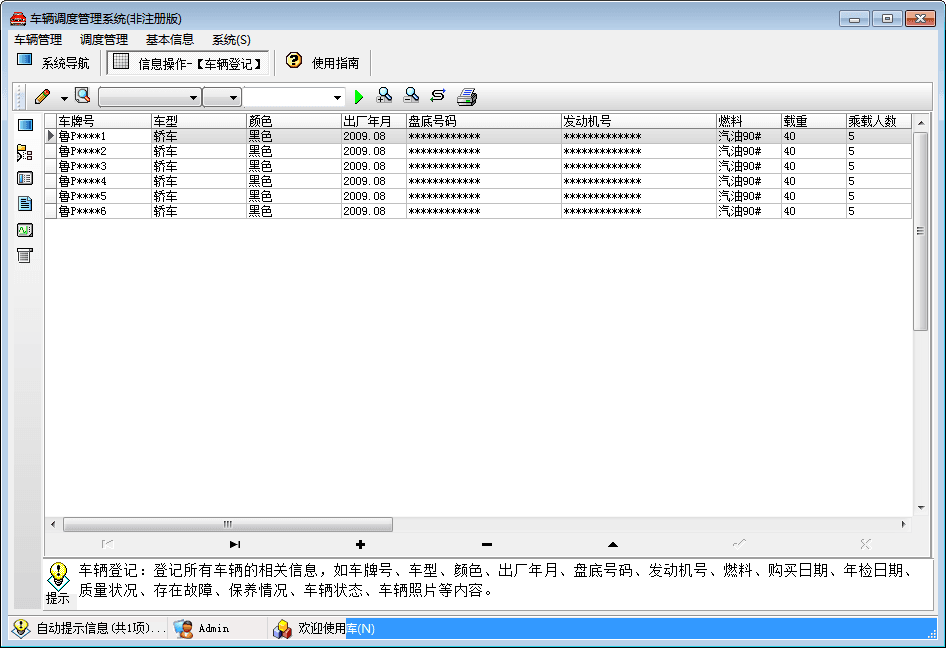
Task: Click the pencil edit tool icon
Action: click(x=42, y=97)
